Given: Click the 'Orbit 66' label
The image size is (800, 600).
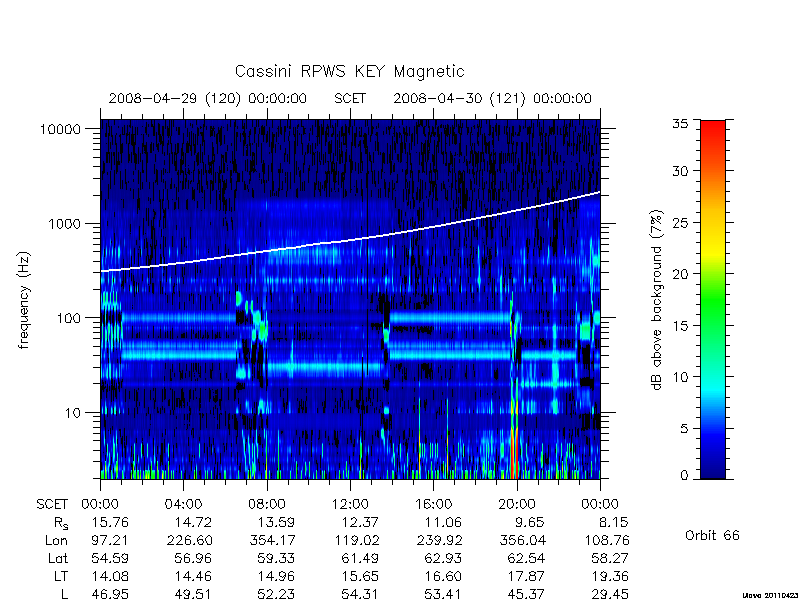Looking at the screenshot, I should tap(712, 535).
